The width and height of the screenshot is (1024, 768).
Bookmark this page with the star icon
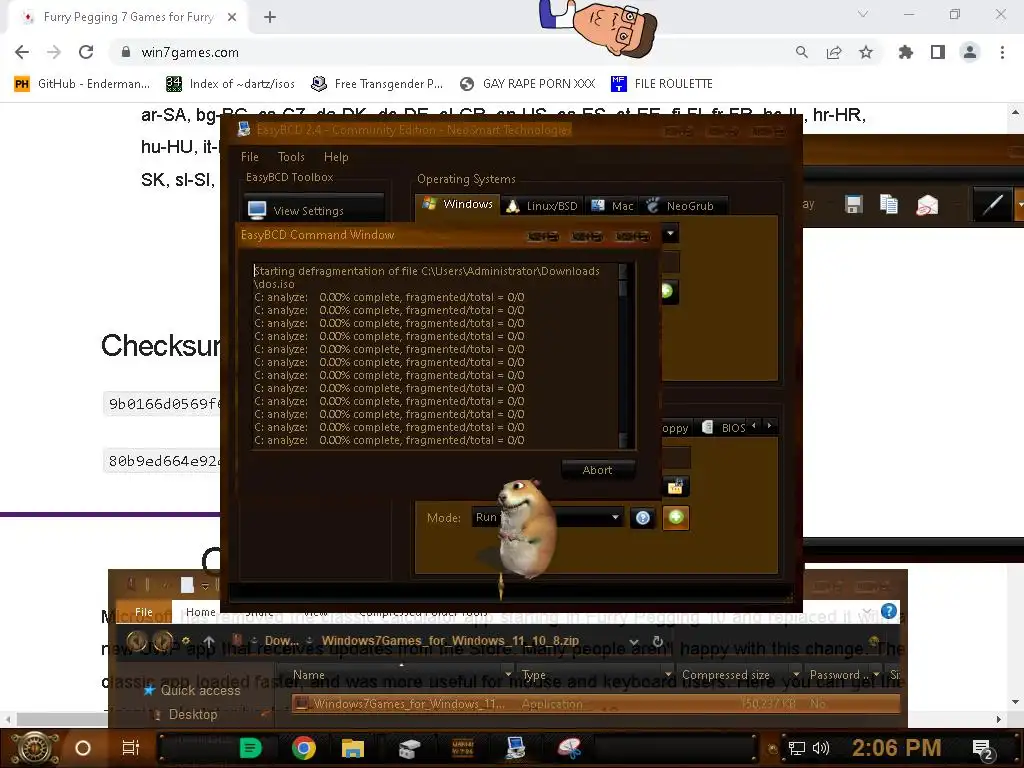point(866,52)
